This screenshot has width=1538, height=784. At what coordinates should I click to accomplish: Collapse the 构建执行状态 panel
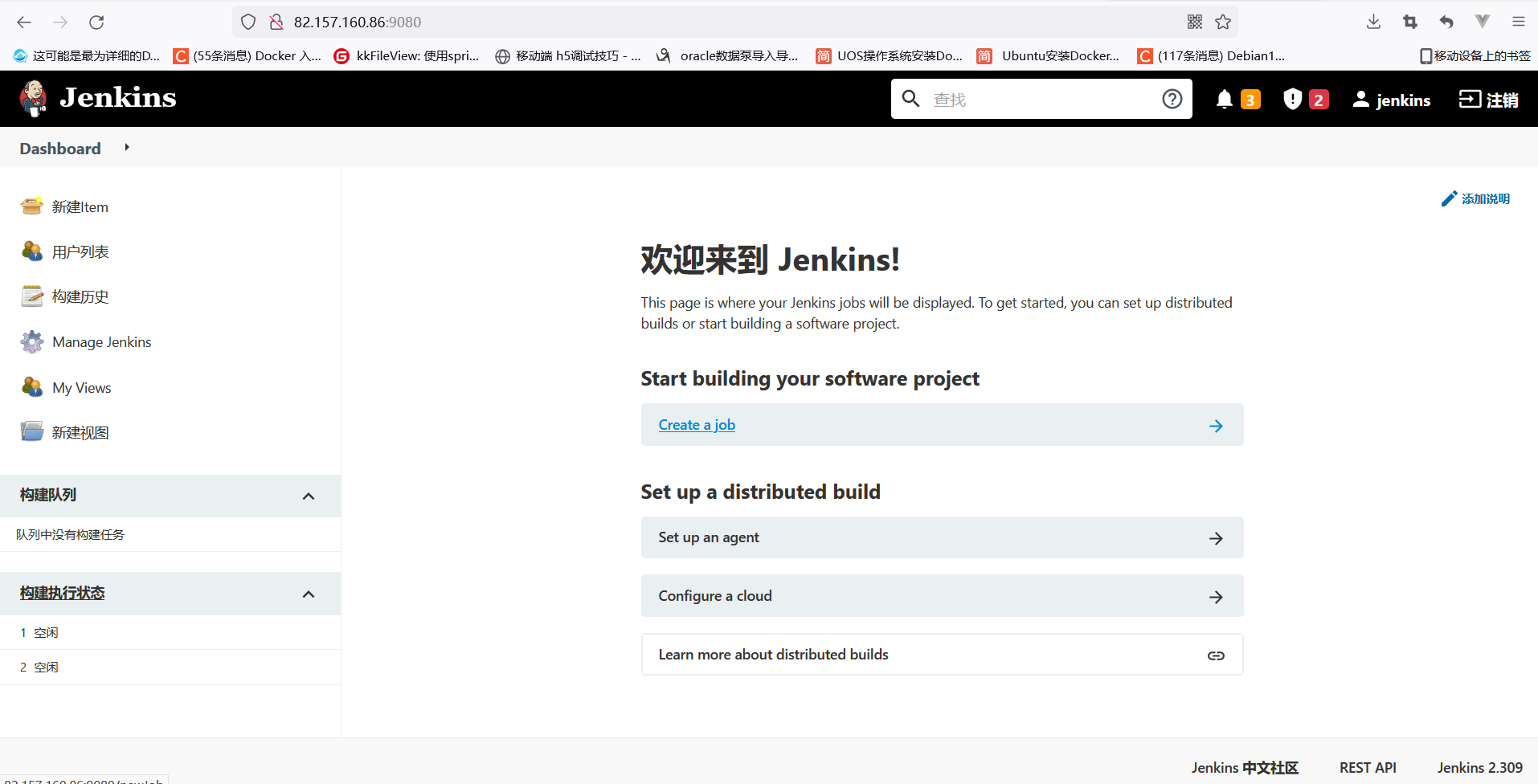pyautogui.click(x=309, y=594)
